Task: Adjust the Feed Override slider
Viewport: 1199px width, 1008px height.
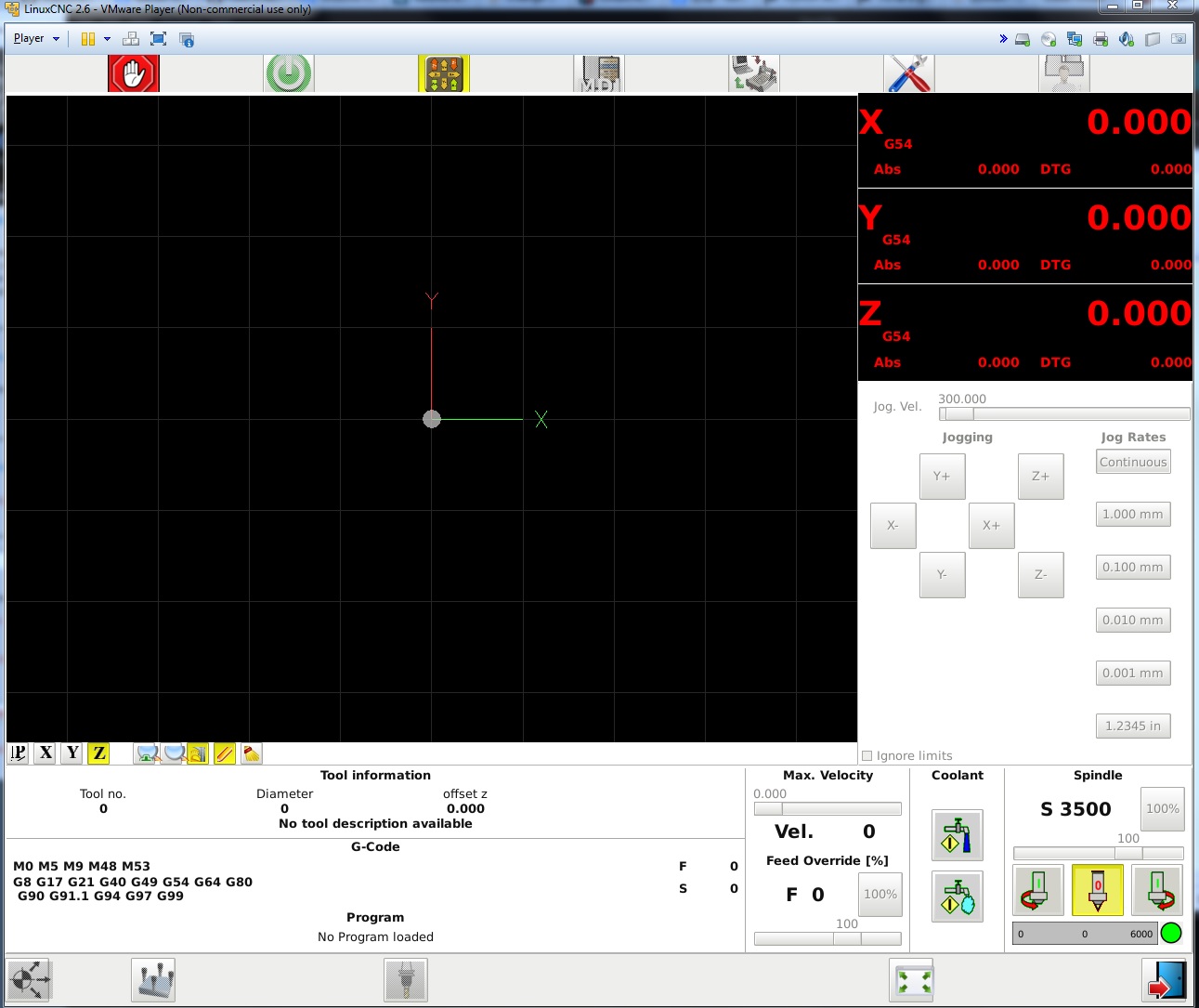Action: click(828, 939)
